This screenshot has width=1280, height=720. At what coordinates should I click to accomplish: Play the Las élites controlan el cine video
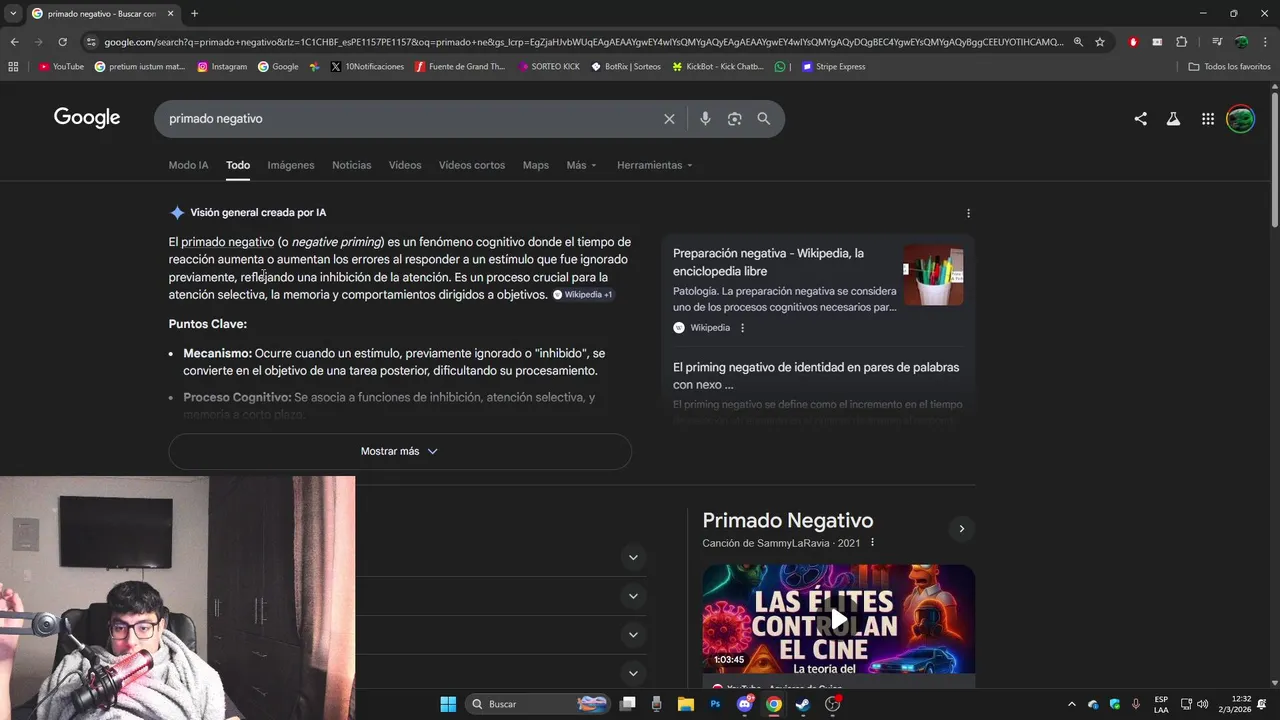[838, 619]
